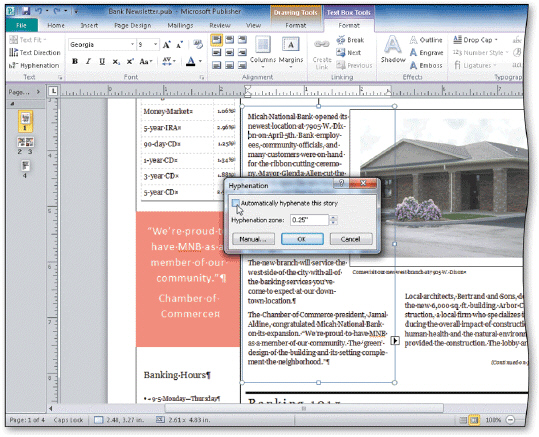This screenshot has height=437, width=539.
Task: Open Hyphenation from the Text group
Action: tap(34, 65)
